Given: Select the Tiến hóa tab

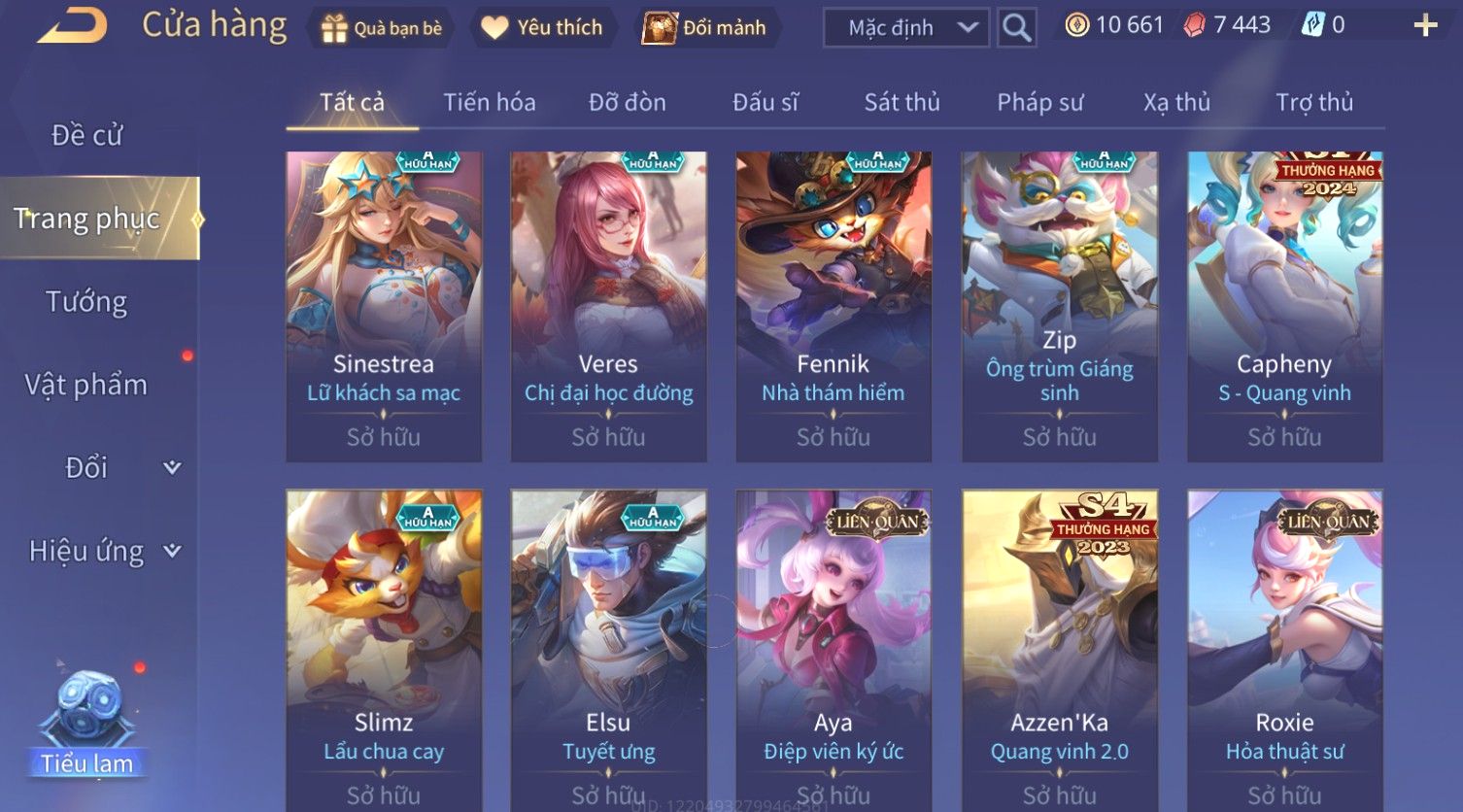Looking at the screenshot, I should [489, 102].
